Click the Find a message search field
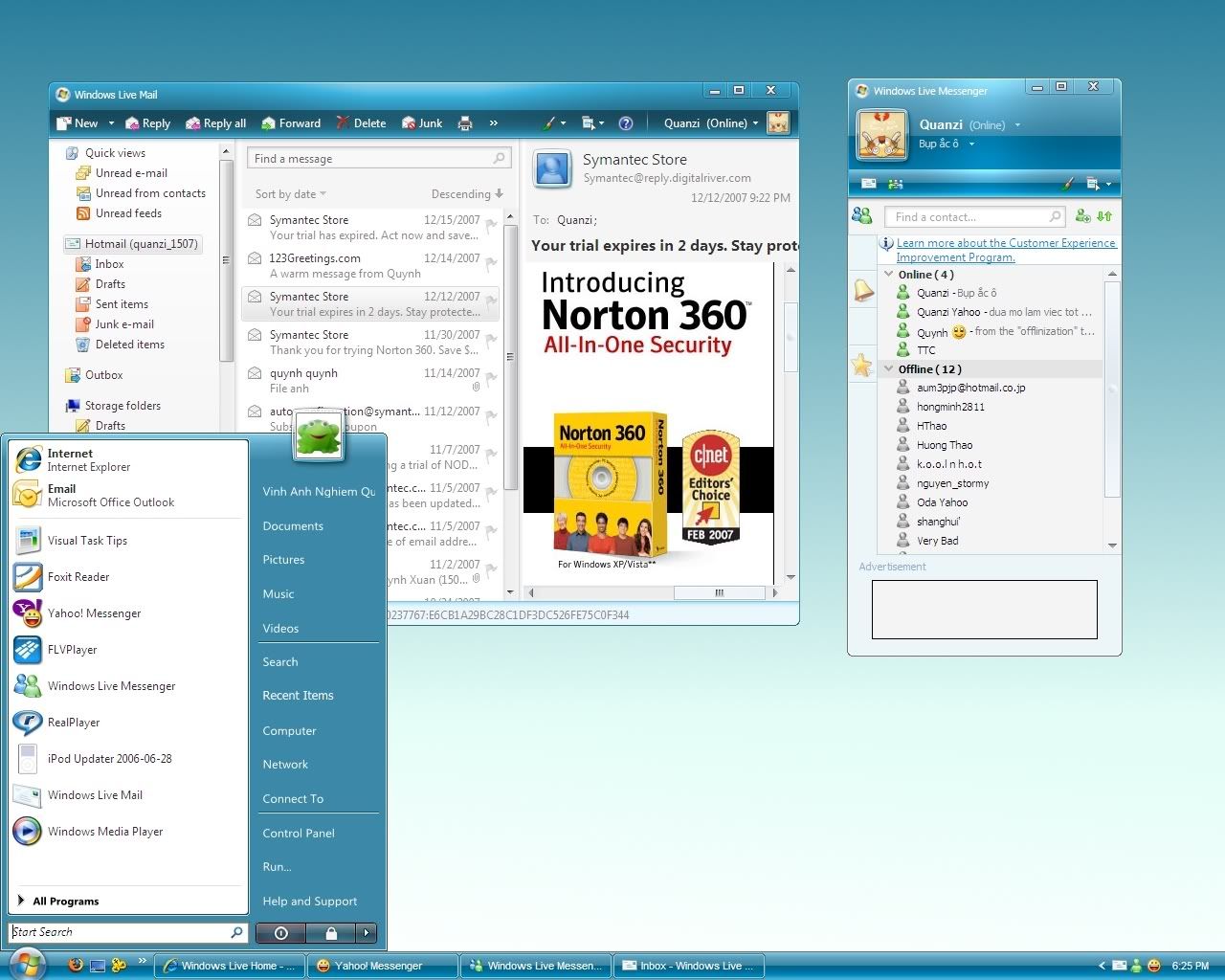This screenshot has width=1225, height=980. coord(379,159)
